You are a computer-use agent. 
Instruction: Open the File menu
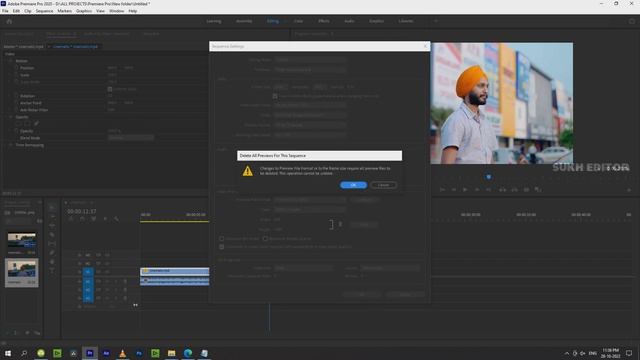(x=5, y=11)
